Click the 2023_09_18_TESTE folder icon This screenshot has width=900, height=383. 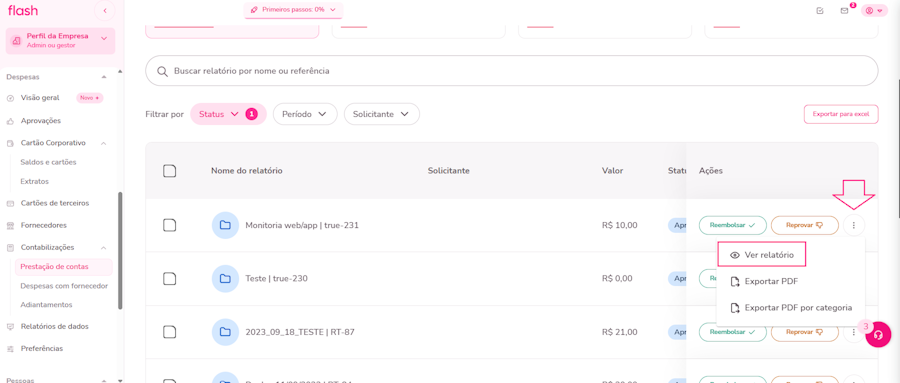tap(225, 332)
